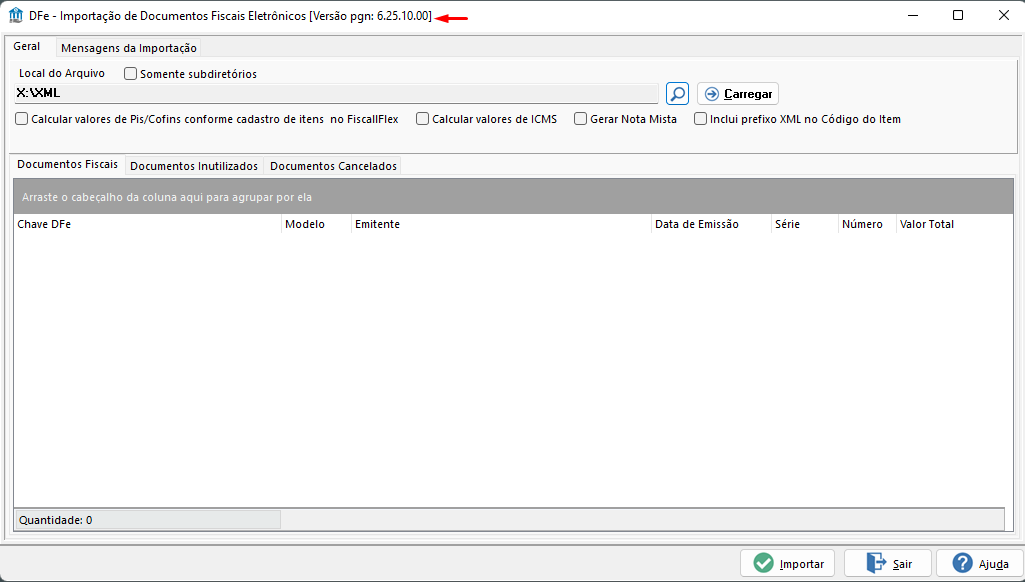Image resolution: width=1025 pixels, height=582 pixels.
Task: Click the Local do Arquivo path field
Action: (x=335, y=93)
